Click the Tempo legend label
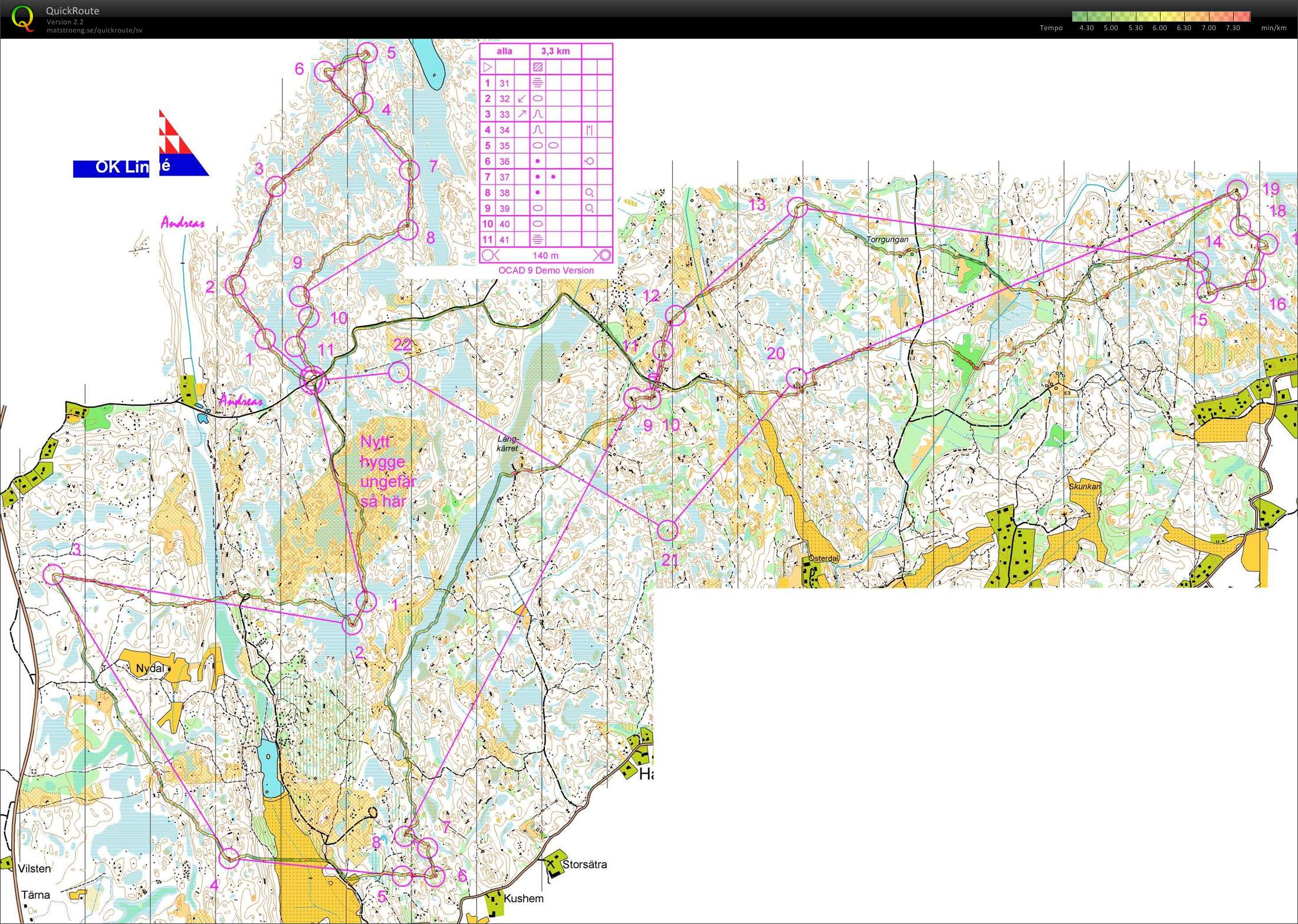1298x924 pixels. 1051,28
